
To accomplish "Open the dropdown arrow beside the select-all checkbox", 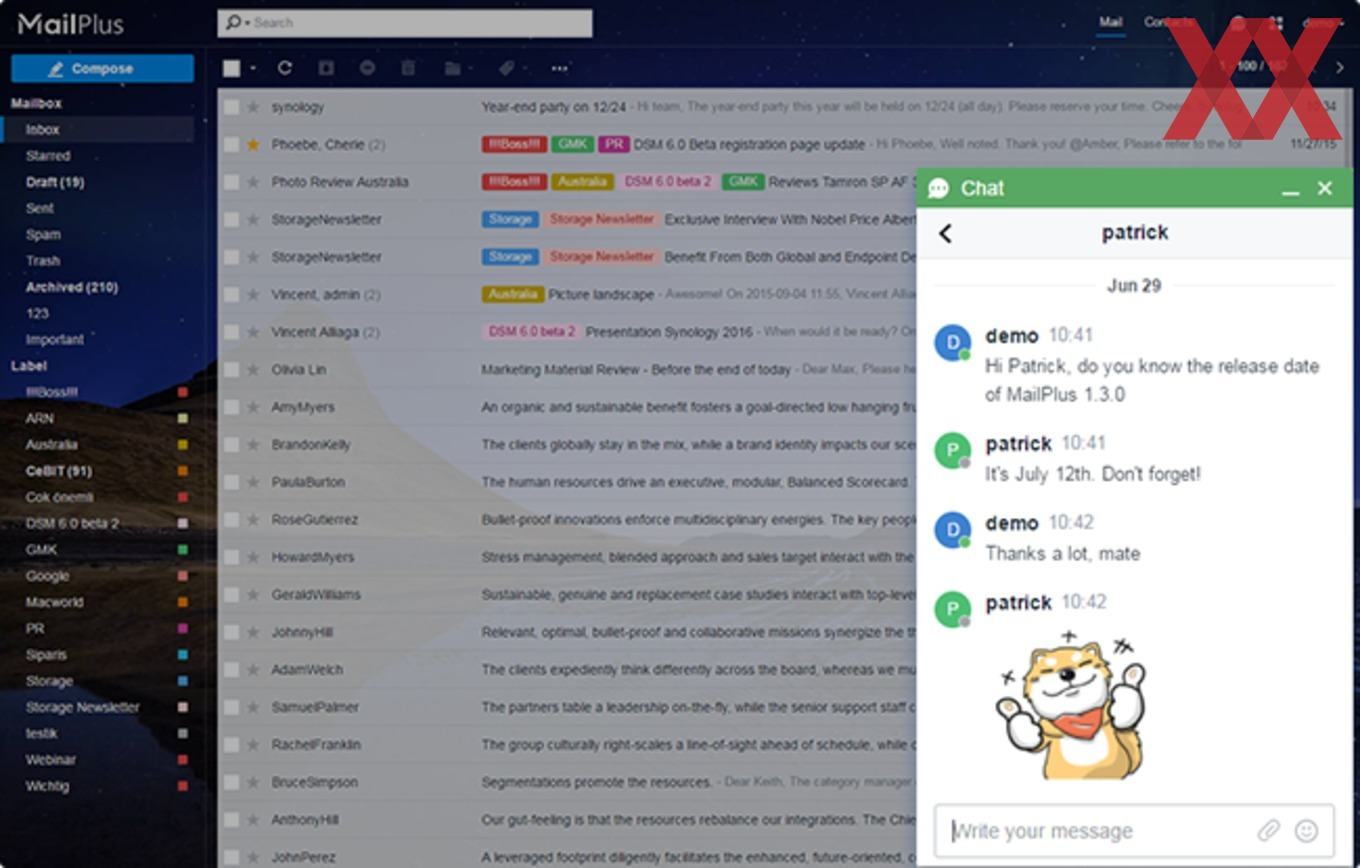I will pos(253,69).
